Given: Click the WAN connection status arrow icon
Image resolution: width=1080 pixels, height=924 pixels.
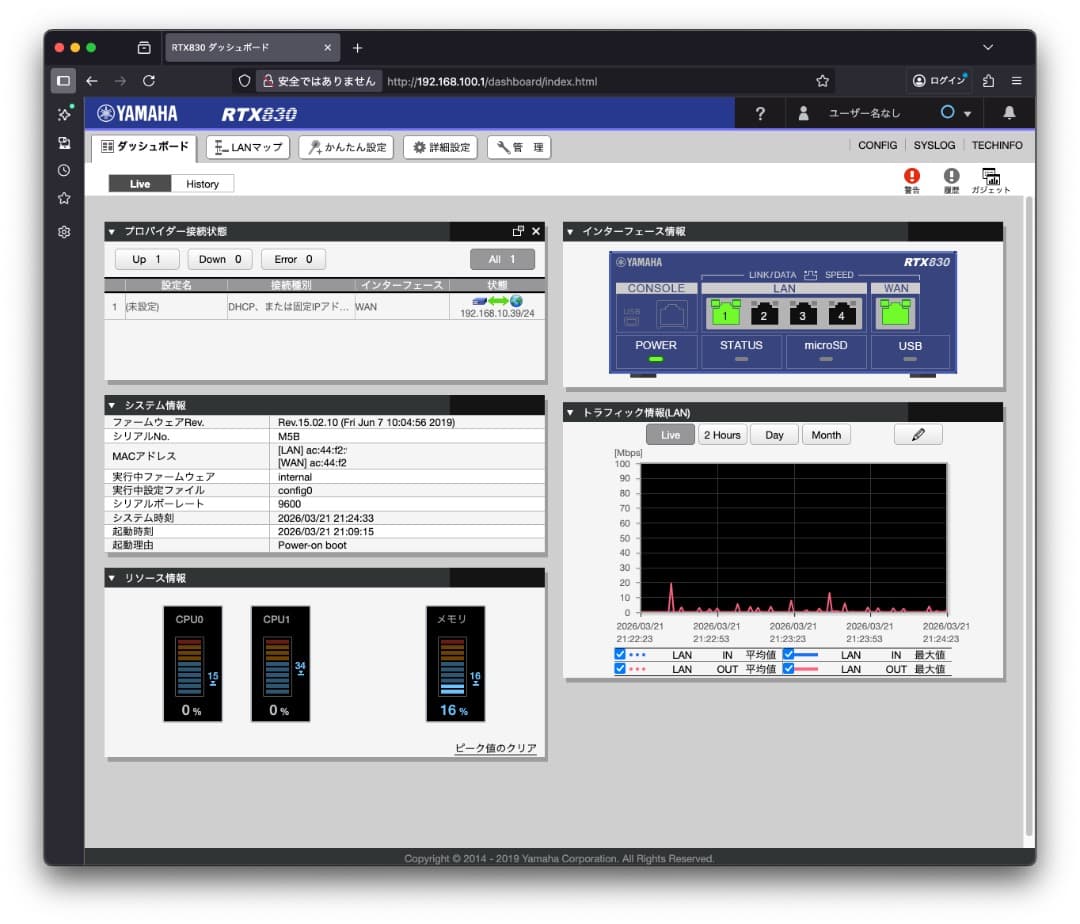Looking at the screenshot, I should coord(498,301).
